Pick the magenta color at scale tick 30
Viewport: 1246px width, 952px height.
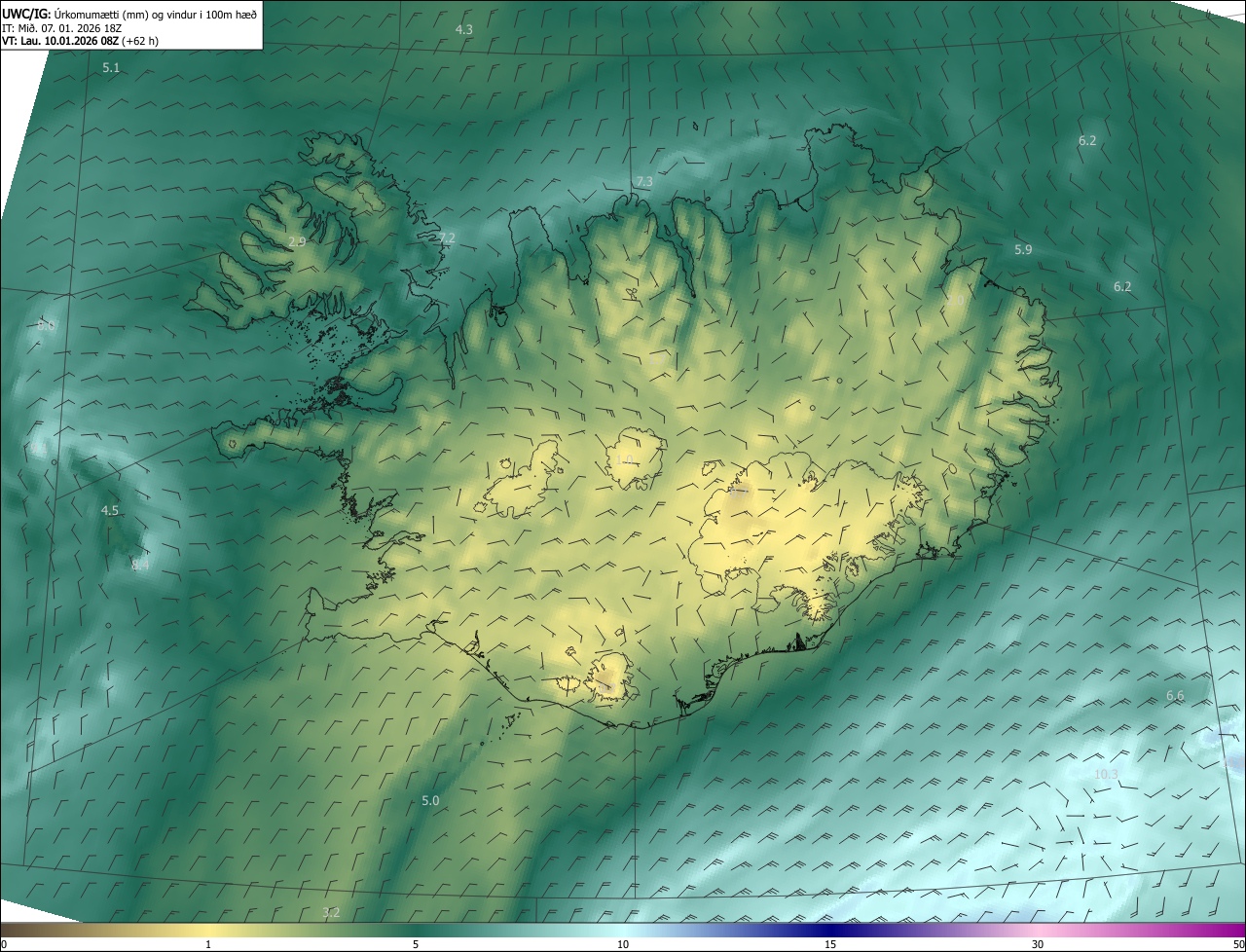tap(1038, 930)
